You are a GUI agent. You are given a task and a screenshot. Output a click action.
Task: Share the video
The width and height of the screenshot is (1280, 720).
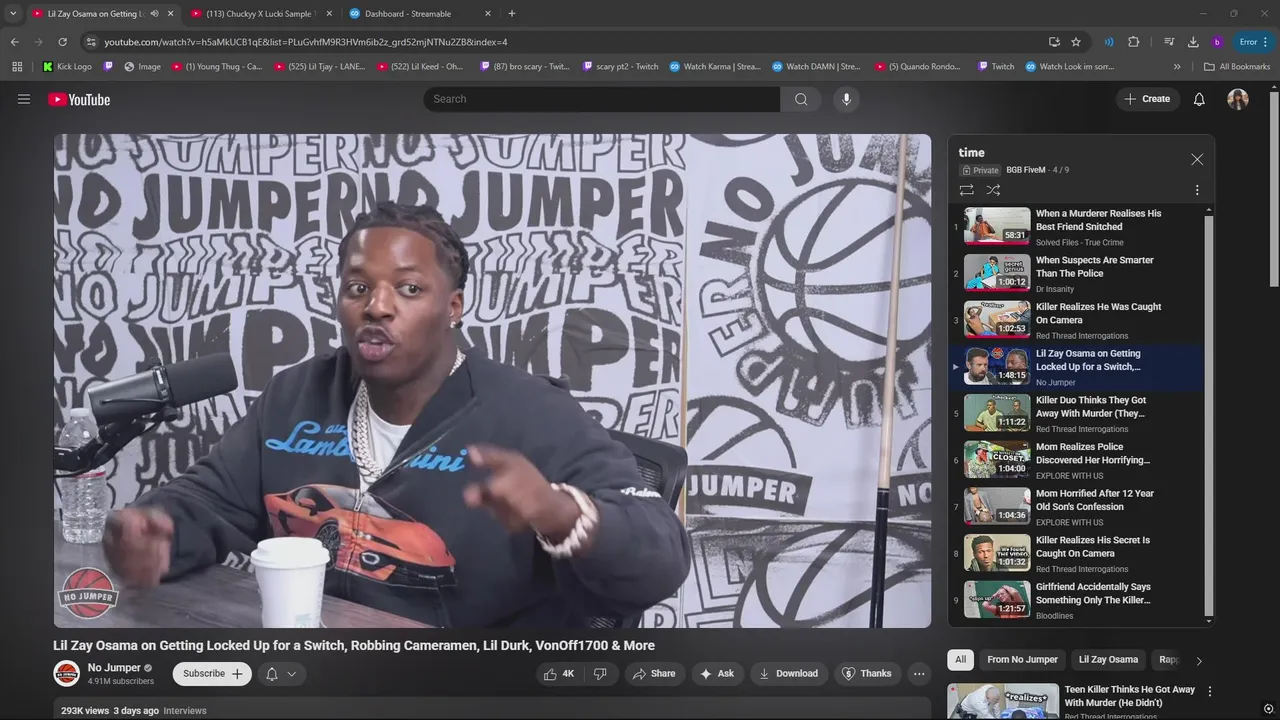click(654, 674)
